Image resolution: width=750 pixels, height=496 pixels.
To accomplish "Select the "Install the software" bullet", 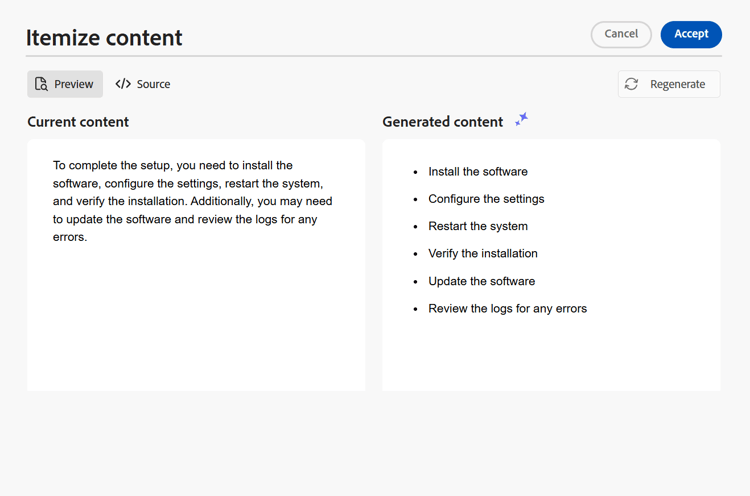I will [478, 172].
